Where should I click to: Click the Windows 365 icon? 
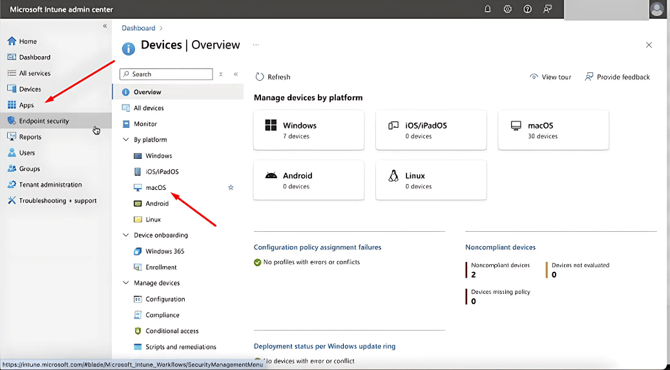(138, 251)
